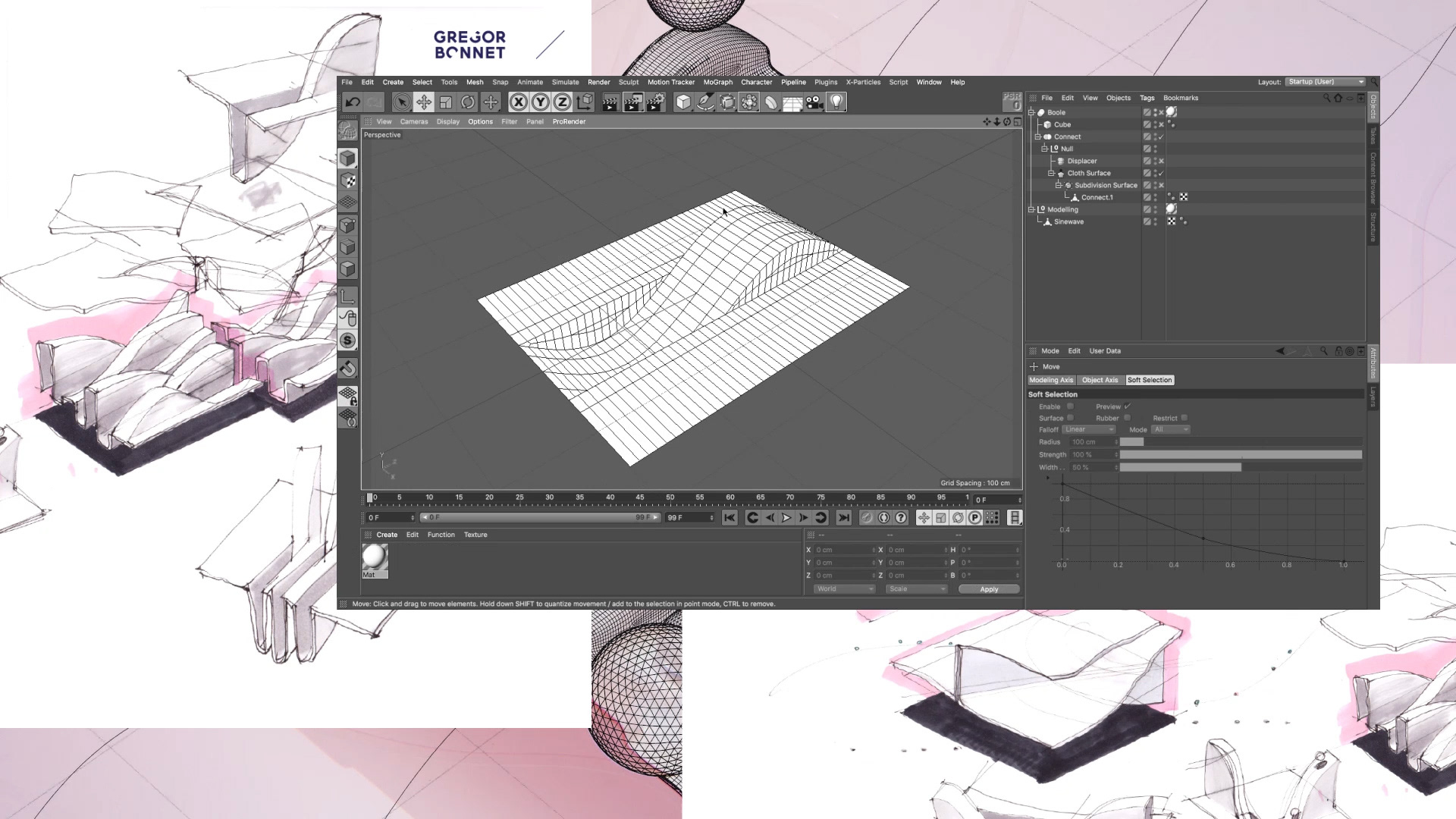Toggle the Preview checkbox
The image size is (1456, 819).
[1128, 406]
